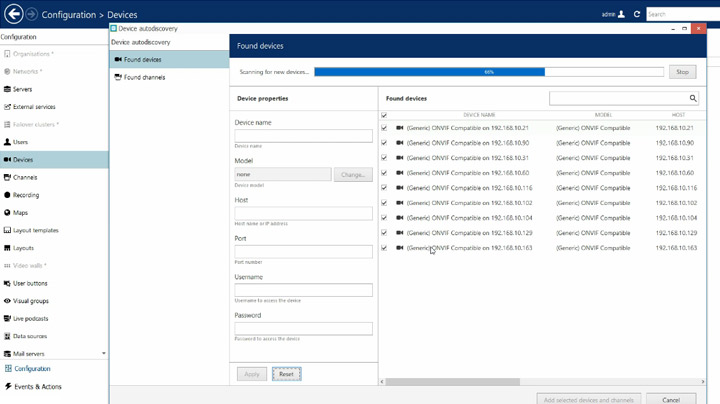Click the Device name input field
Viewport: 720px width, 404px height.
303,136
